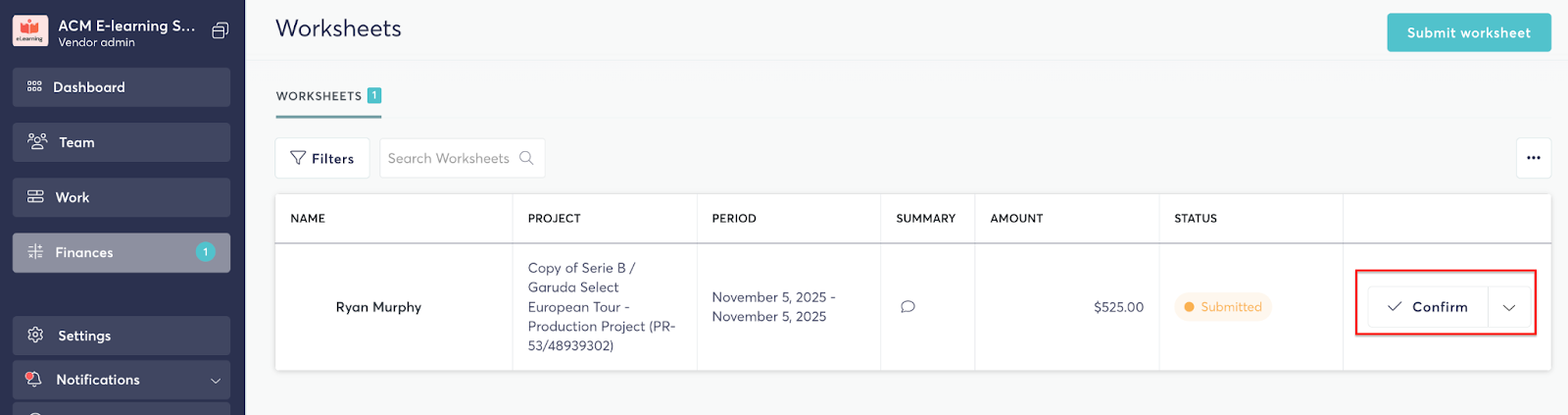
Task: Click the Submitted status badge
Action: point(1222,307)
